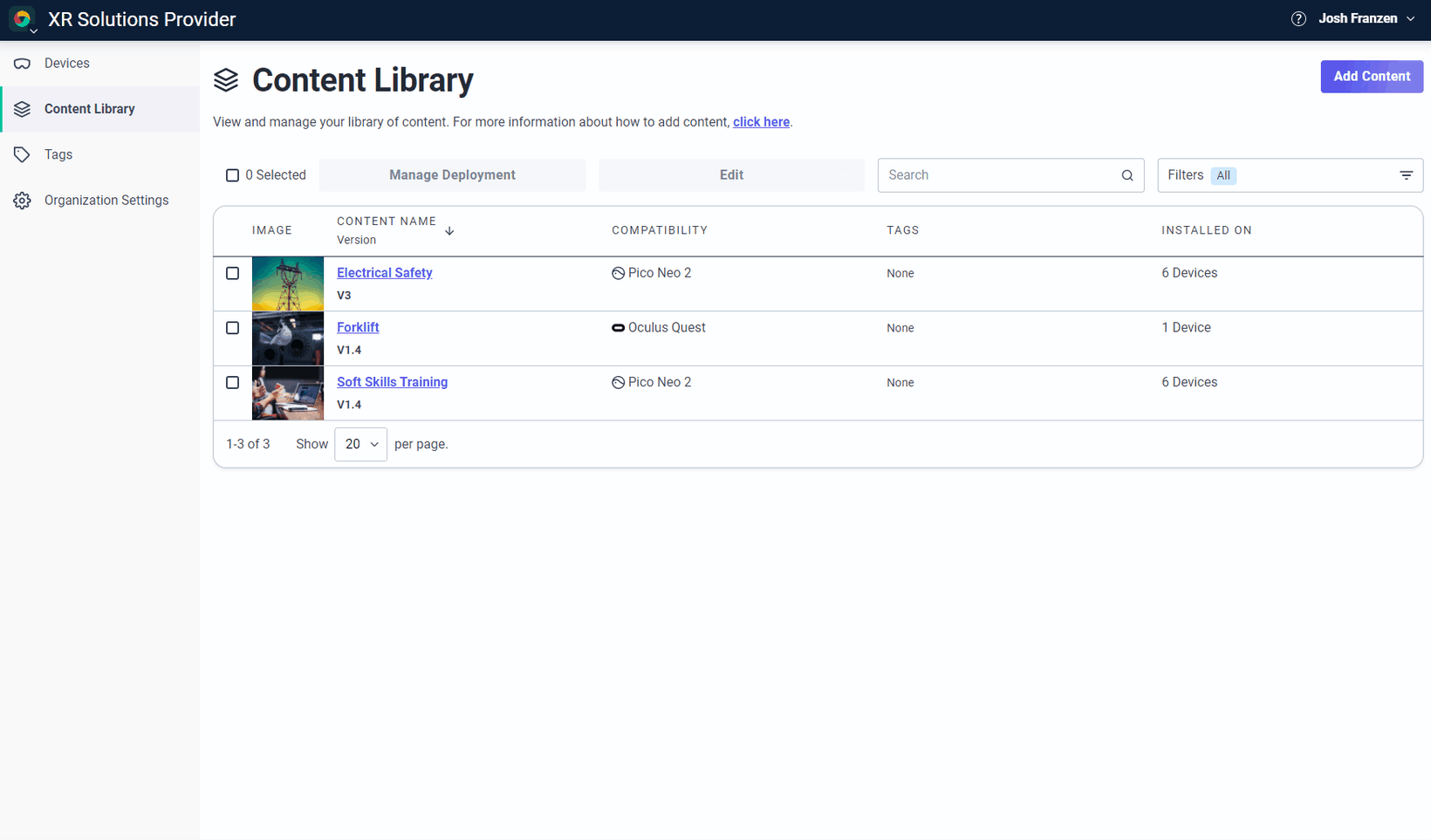Check the Soft Skills Training row checkbox
Screen dimensions: 1431x840
point(232,382)
